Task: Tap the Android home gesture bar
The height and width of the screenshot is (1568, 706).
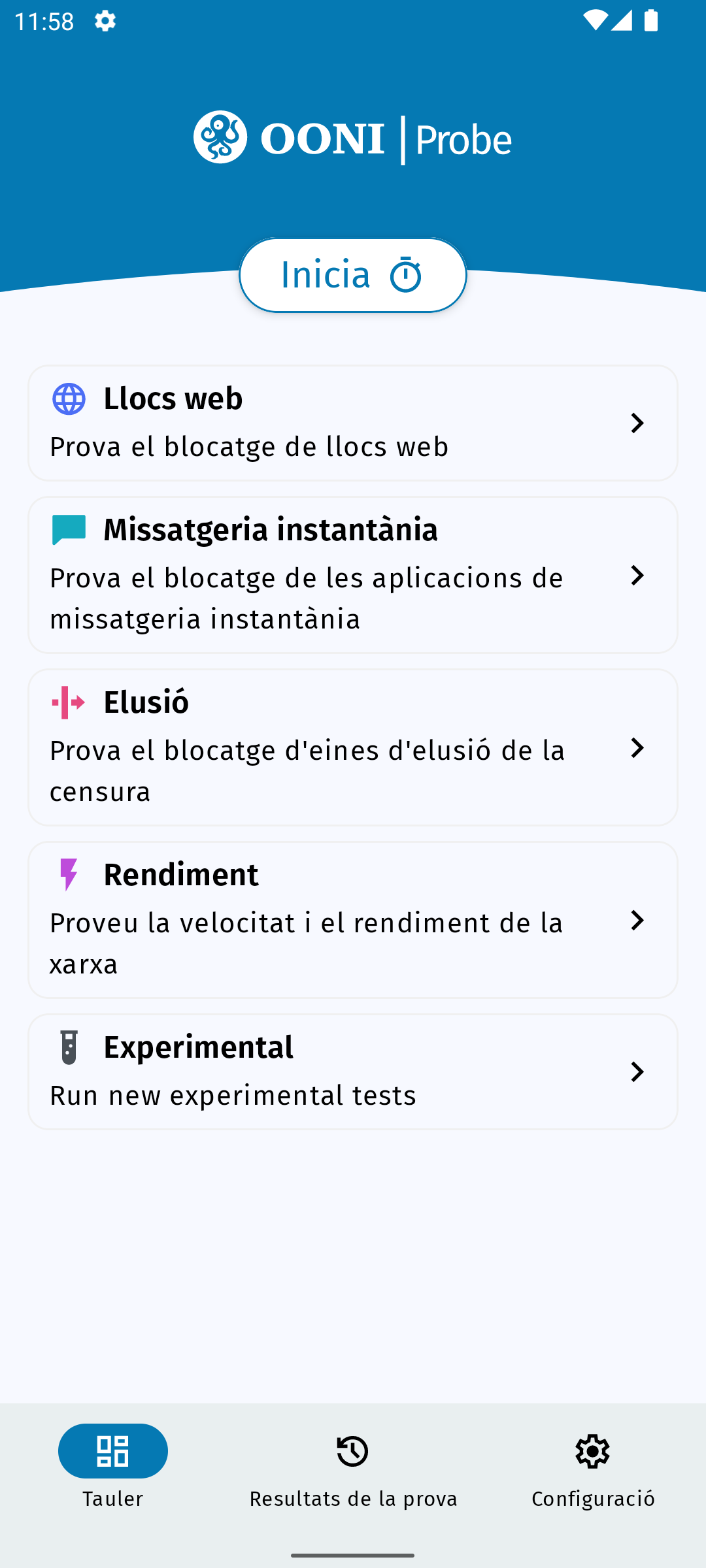Action: pos(353,1556)
